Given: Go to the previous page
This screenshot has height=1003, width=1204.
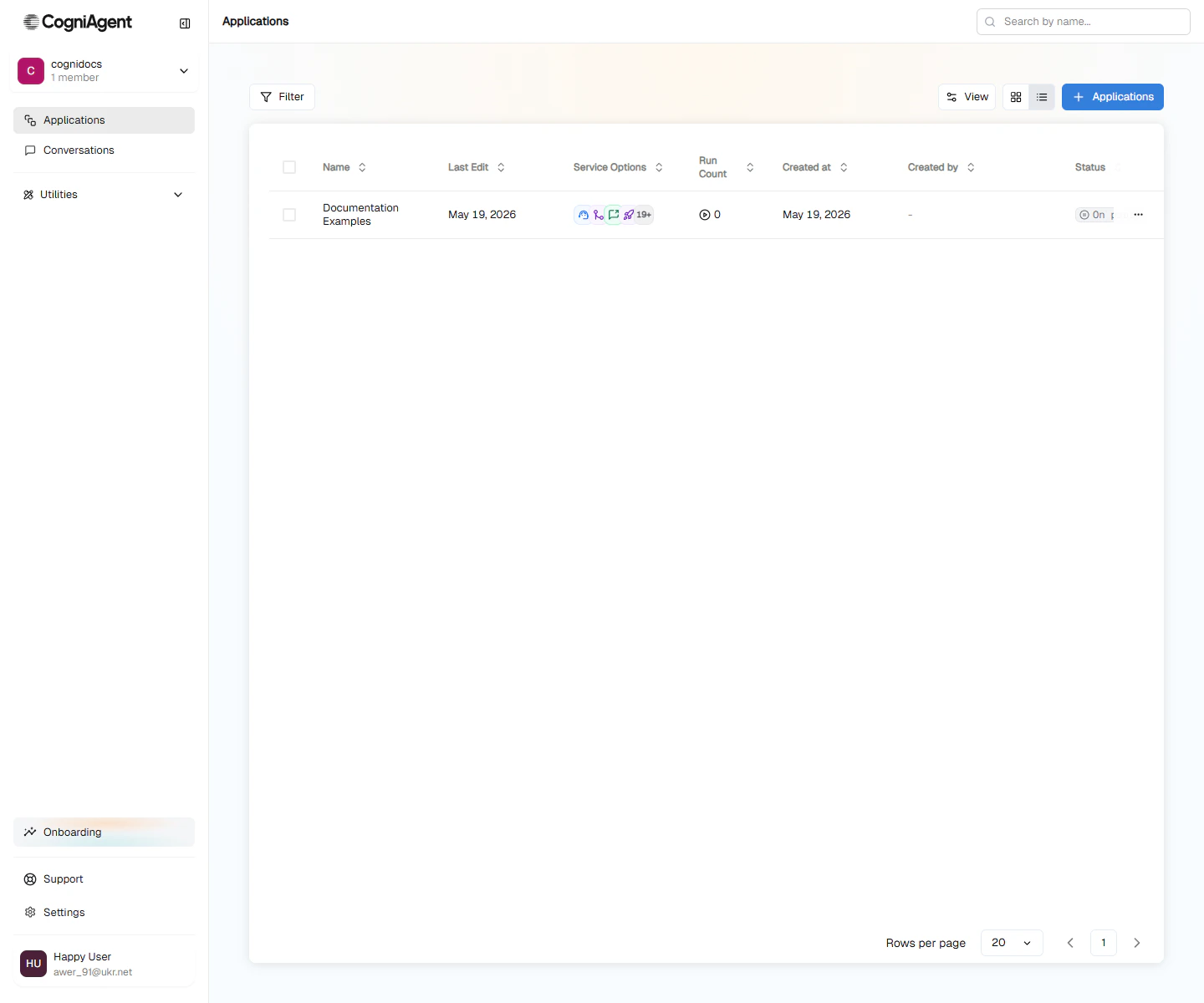Looking at the screenshot, I should (x=1070, y=943).
